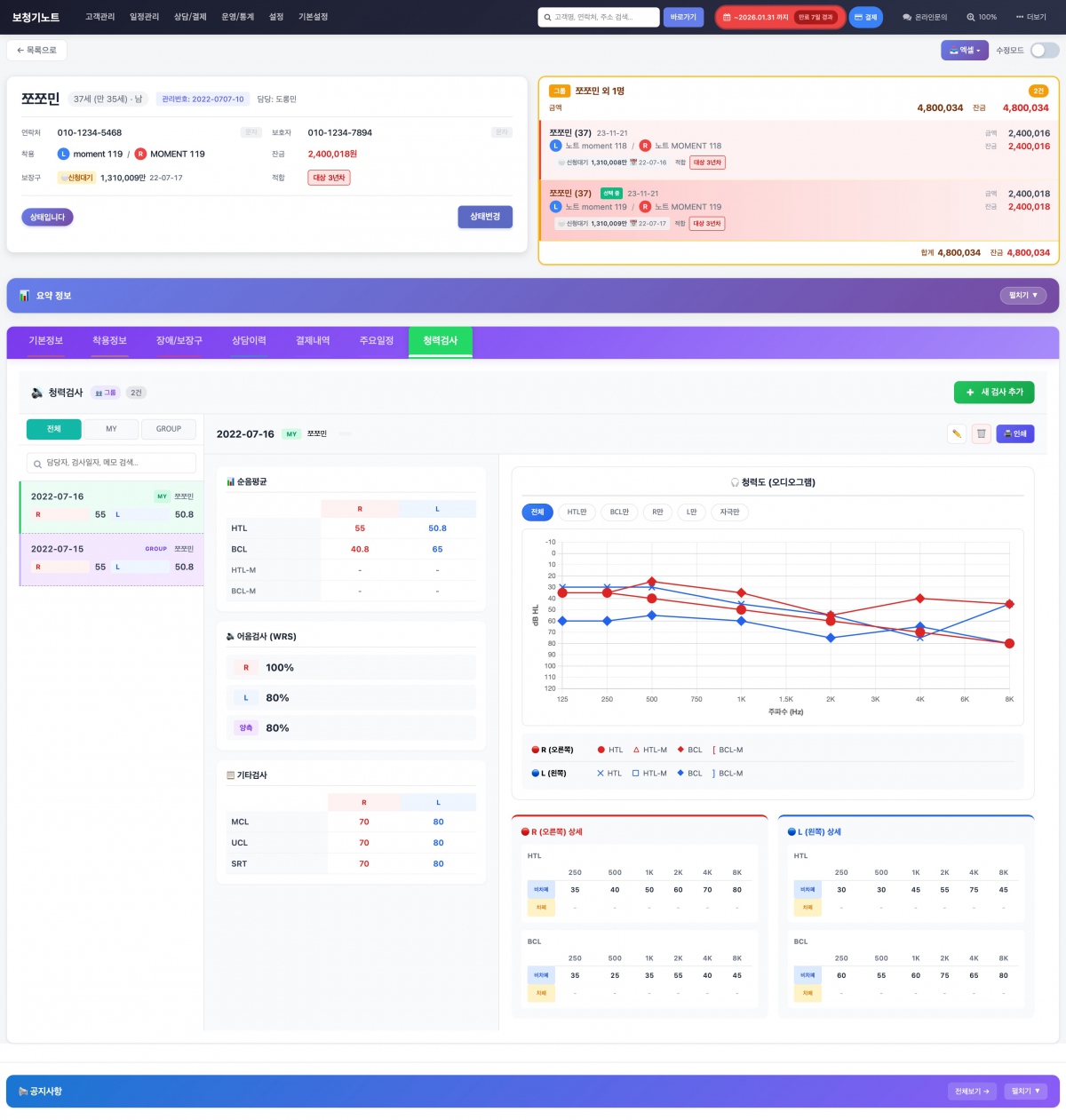The width and height of the screenshot is (1066, 1120).
Task: Open 온라인문의 chat inquiry
Action: point(925,18)
